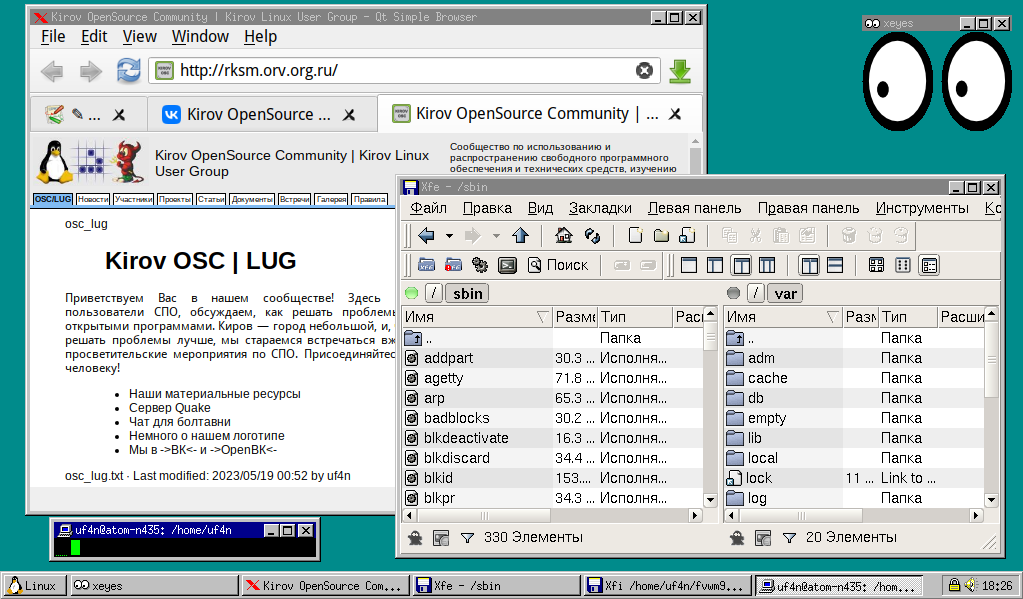This screenshot has width=1023, height=599.
Task: Open the Закладки menu in Xfe
Action: [x=600, y=208]
